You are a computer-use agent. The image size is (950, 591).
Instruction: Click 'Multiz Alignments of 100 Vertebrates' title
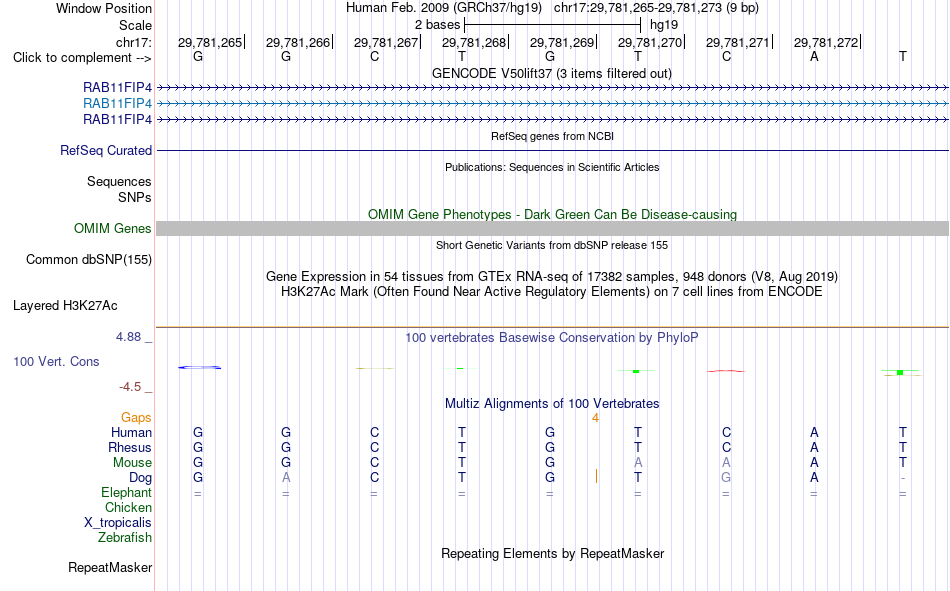pyautogui.click(x=552, y=404)
